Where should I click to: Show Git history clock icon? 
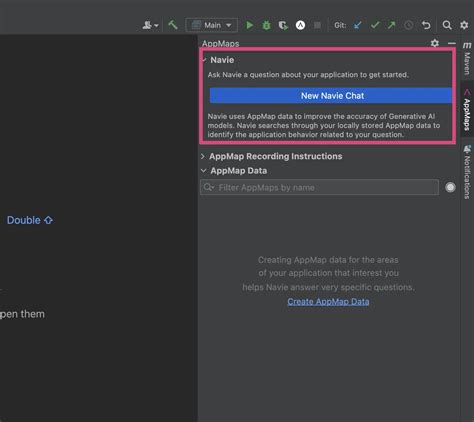tap(409, 25)
